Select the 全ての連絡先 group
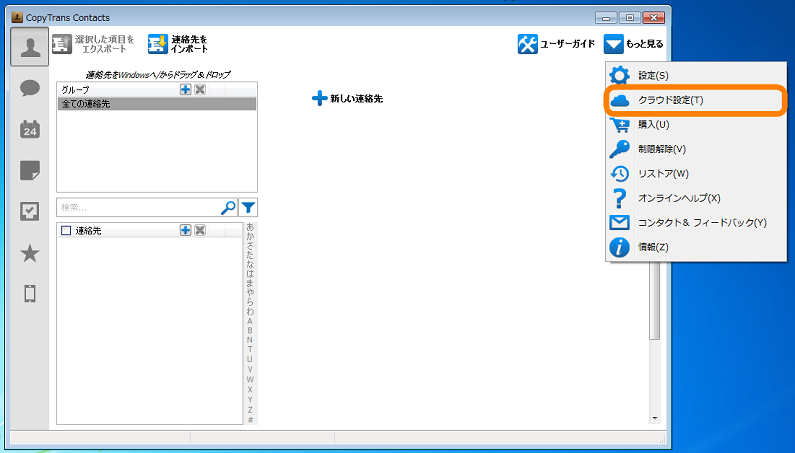 point(157,103)
